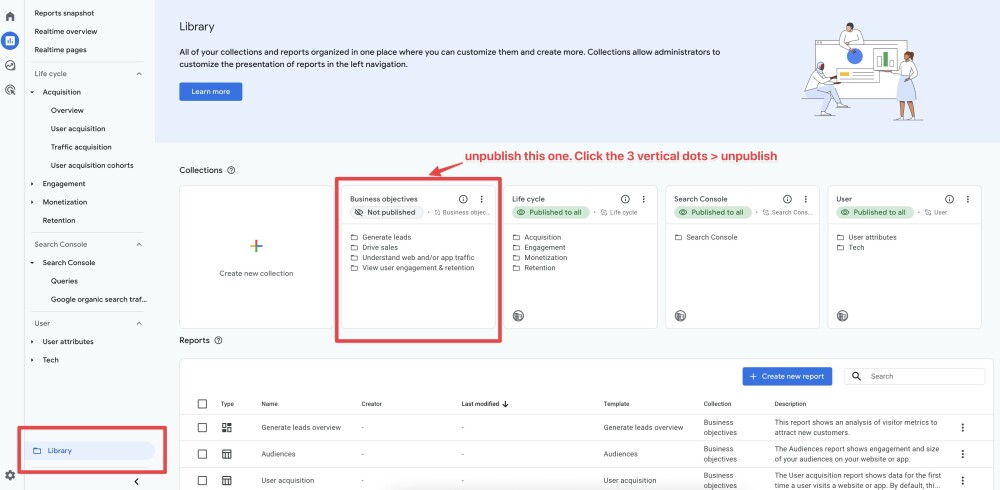Click Published to all status on Life cycle

coord(550,212)
